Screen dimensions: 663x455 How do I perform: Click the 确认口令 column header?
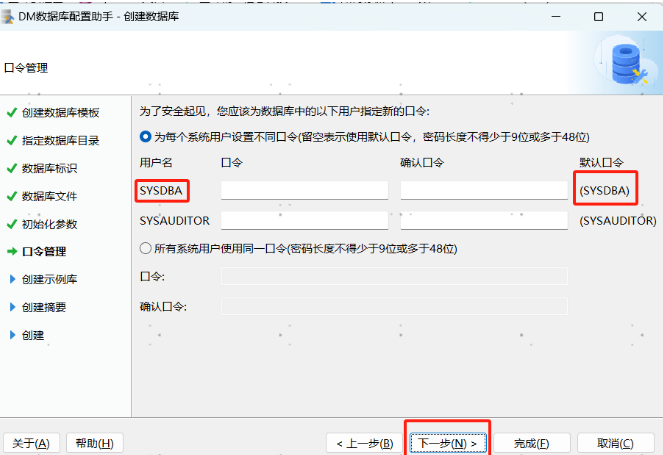pyautogui.click(x=422, y=163)
